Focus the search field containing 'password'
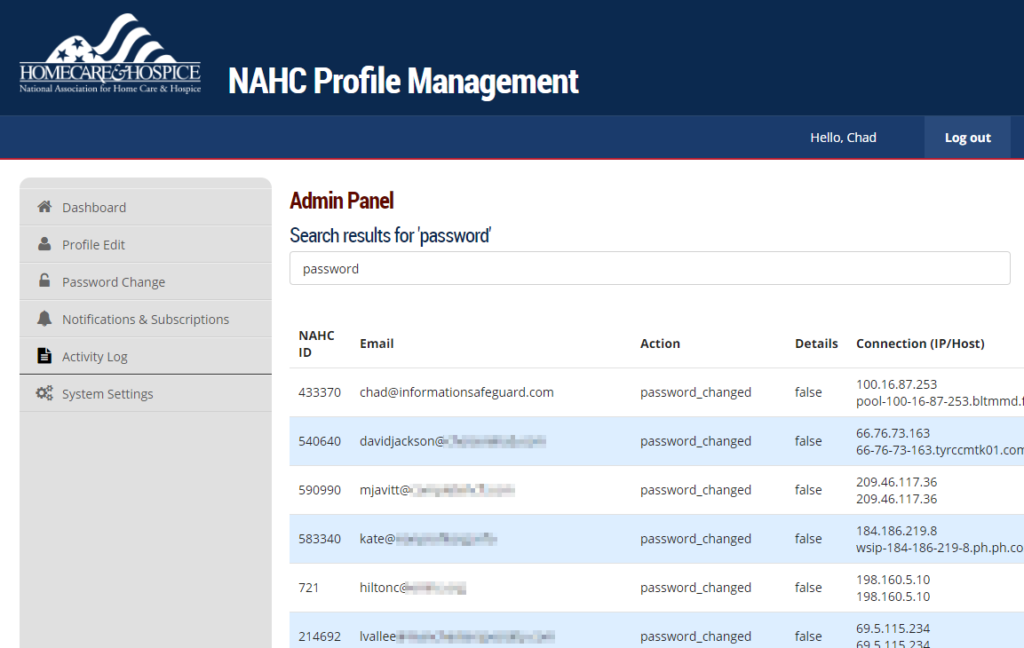Image resolution: width=1024 pixels, height=648 pixels. click(x=650, y=268)
